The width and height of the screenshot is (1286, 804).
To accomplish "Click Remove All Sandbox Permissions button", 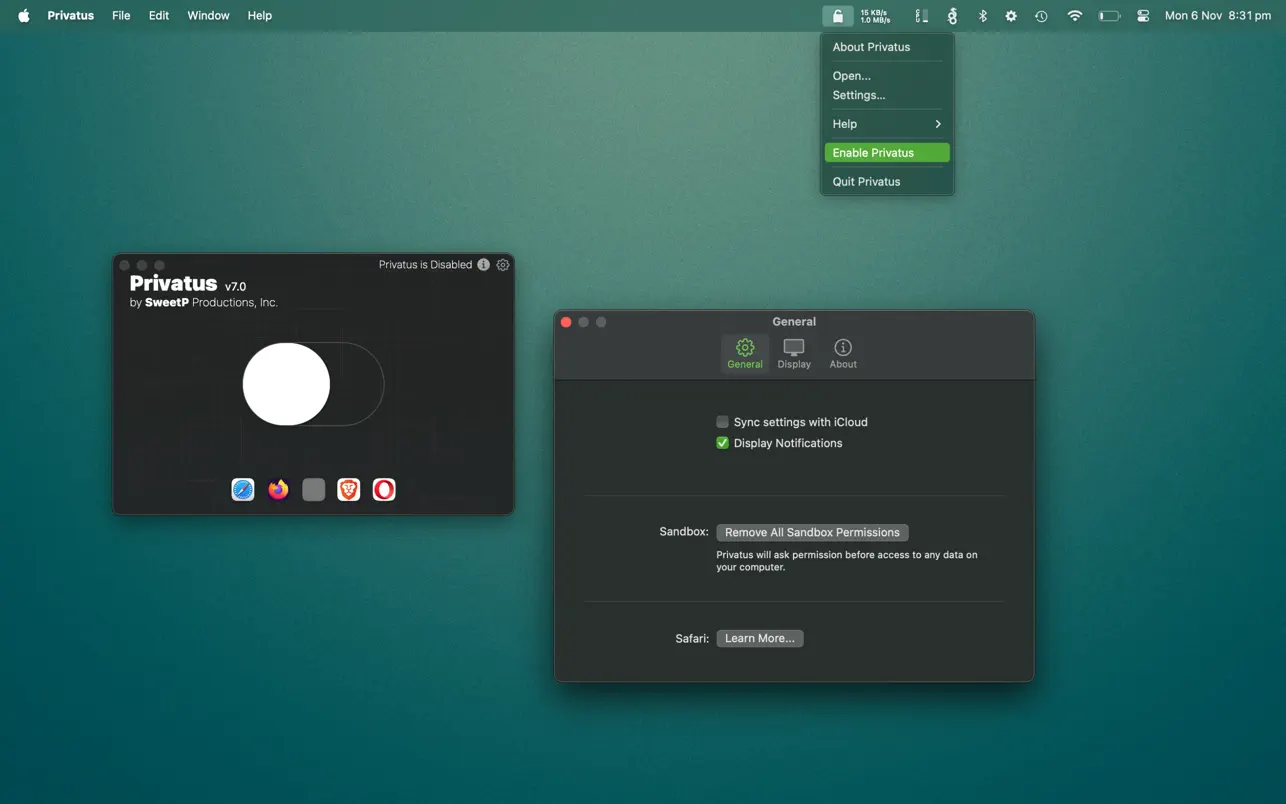I will click(812, 533).
